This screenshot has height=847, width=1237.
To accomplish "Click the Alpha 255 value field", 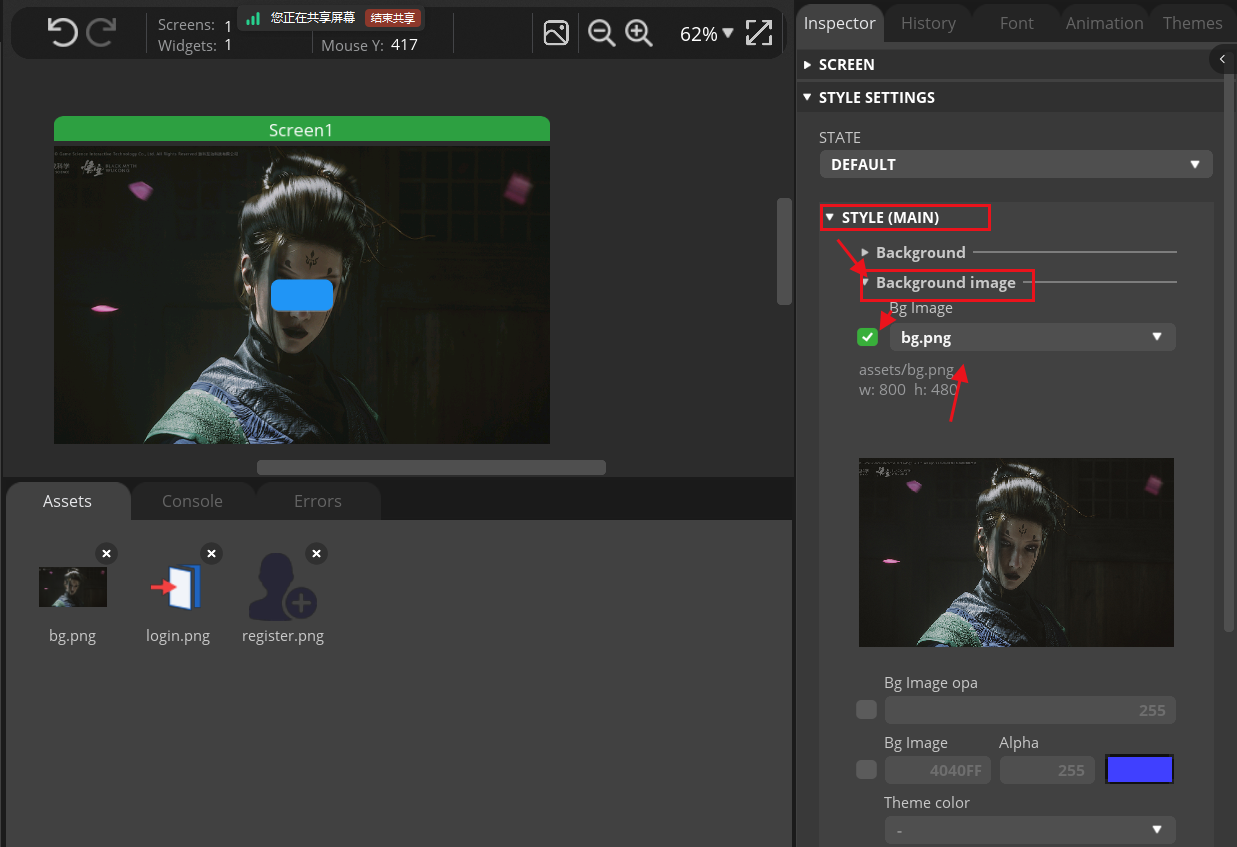I will coord(1045,770).
